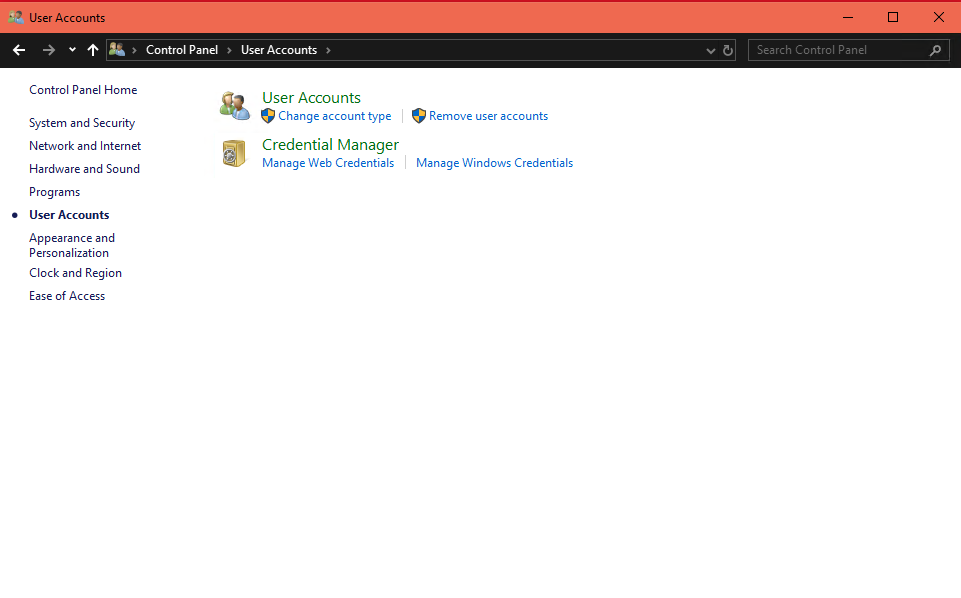Image resolution: width=961 pixels, height=598 pixels.
Task: Open Ease of Access category
Action: click(x=67, y=296)
